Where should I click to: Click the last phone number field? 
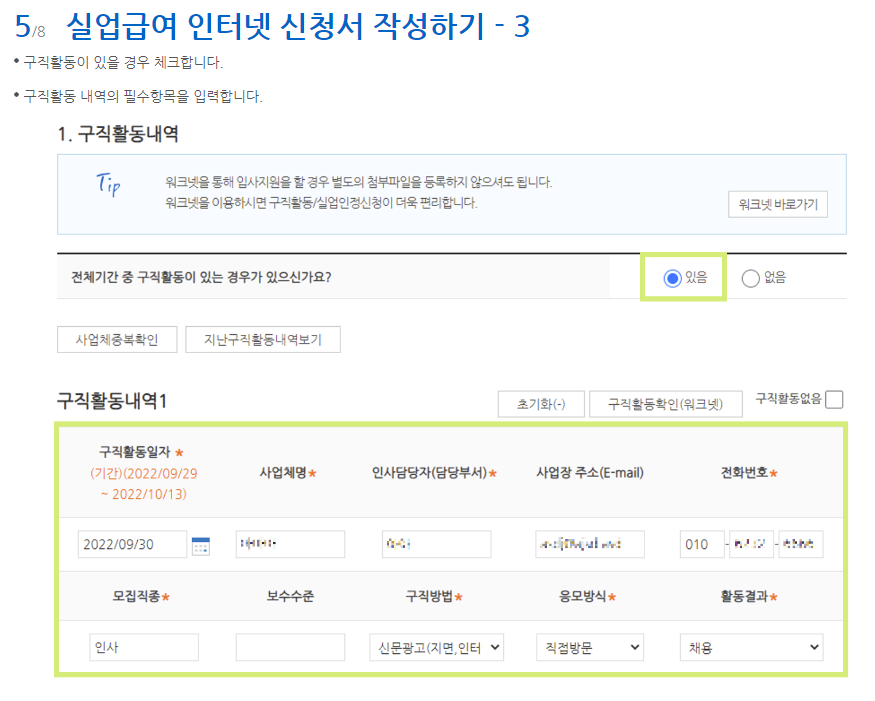[x=801, y=544]
